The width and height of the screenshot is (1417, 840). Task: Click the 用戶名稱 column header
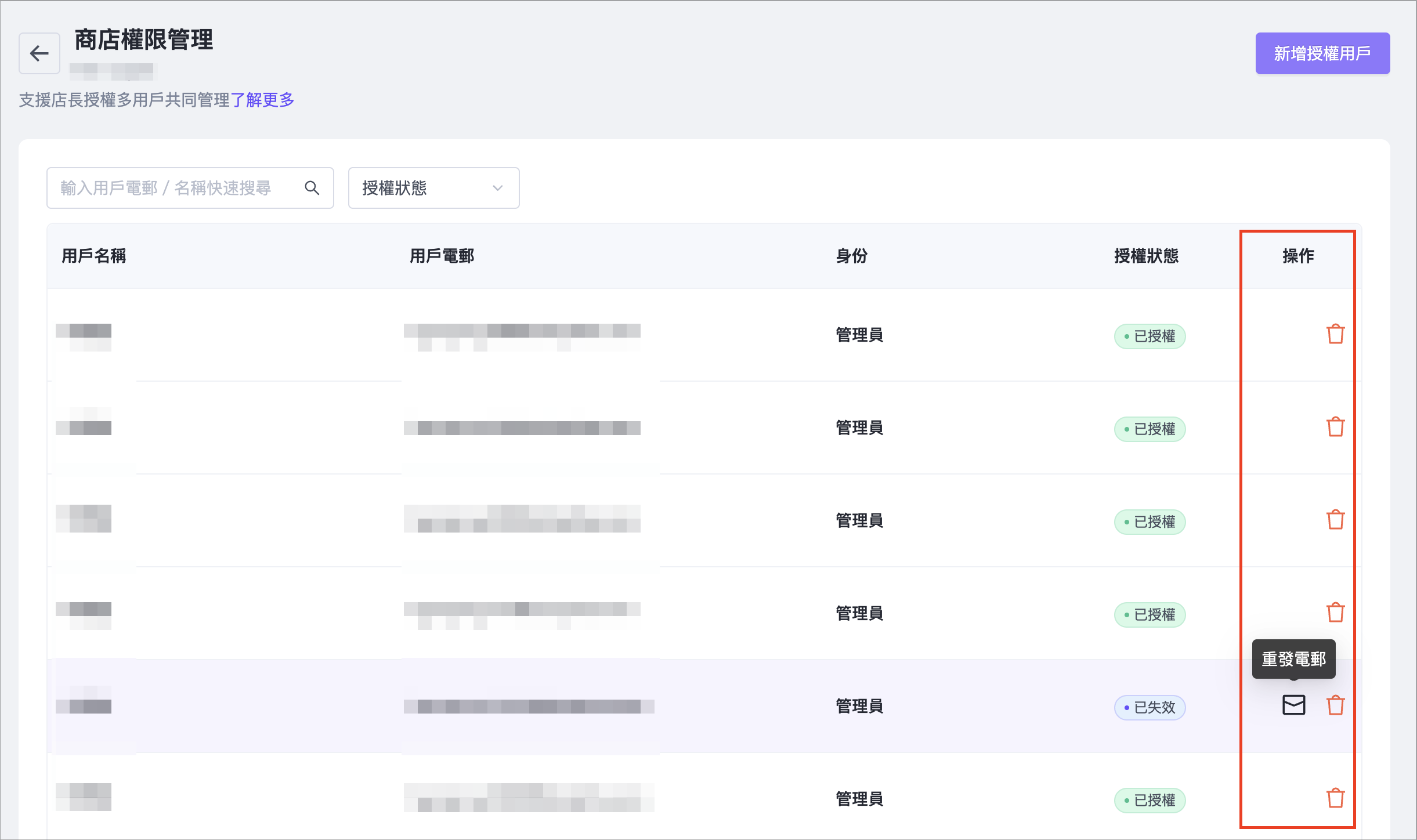pyautogui.click(x=94, y=256)
